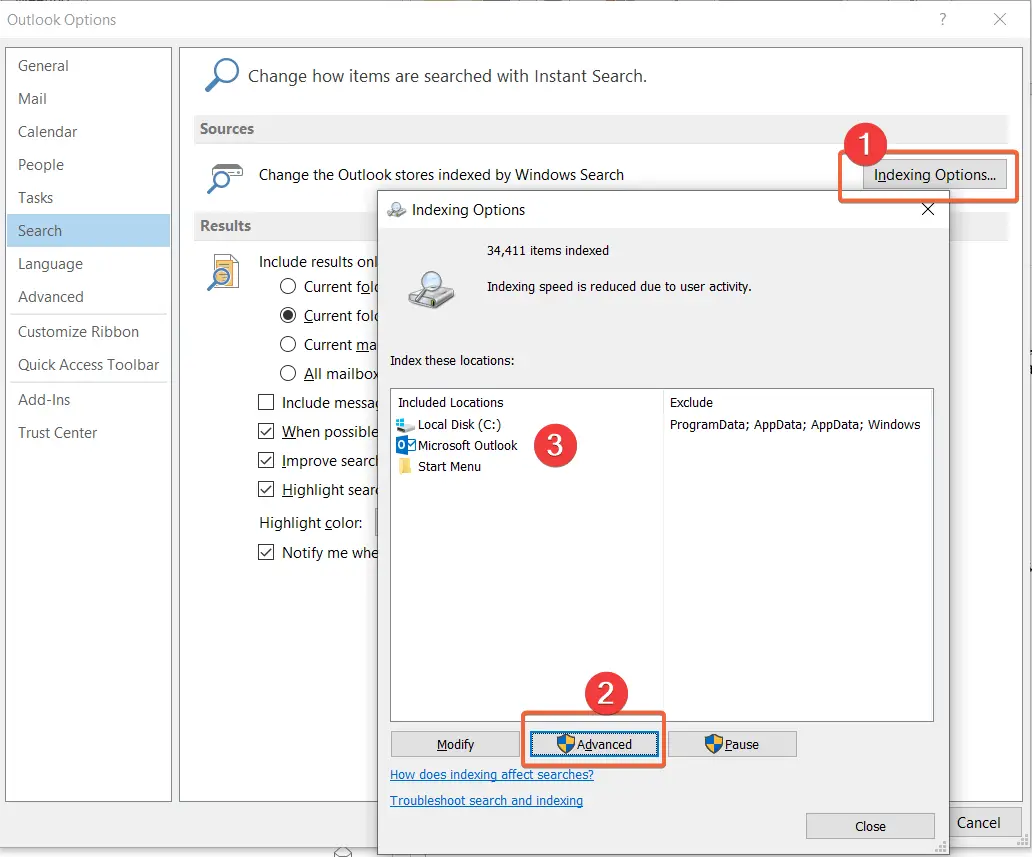The width and height of the screenshot is (1032, 857).
Task: Click the Indexing Options title bar icon
Action: click(397, 210)
